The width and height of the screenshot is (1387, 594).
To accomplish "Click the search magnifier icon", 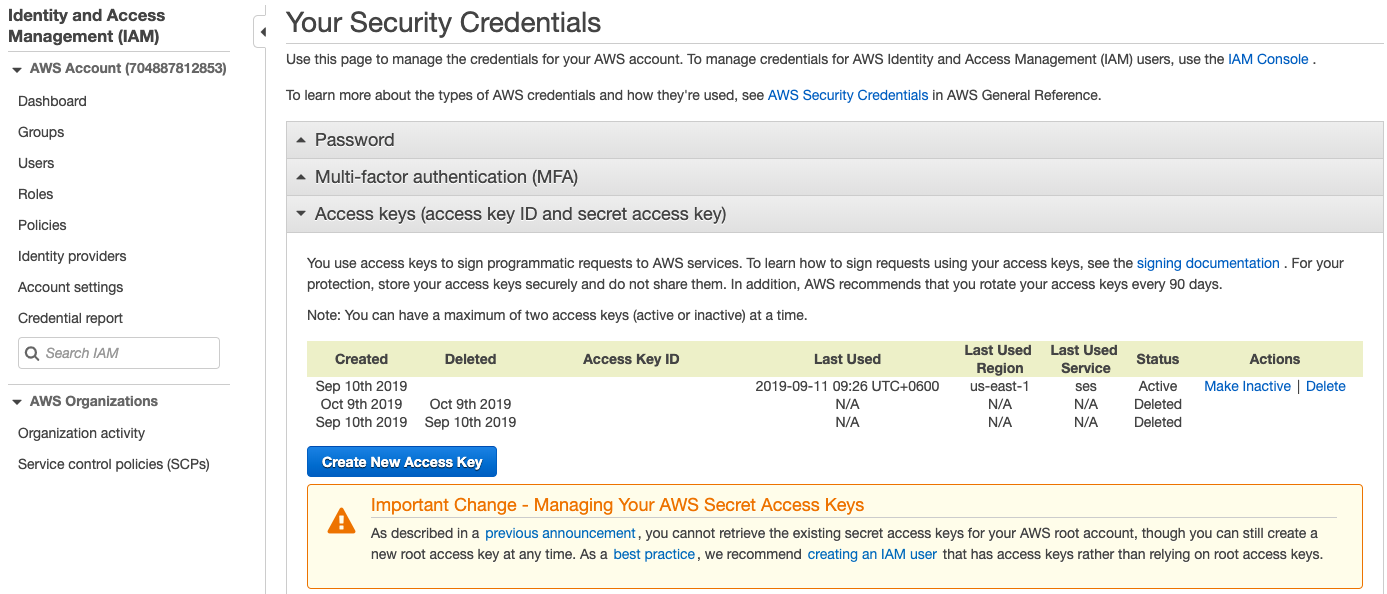I will coord(32,353).
